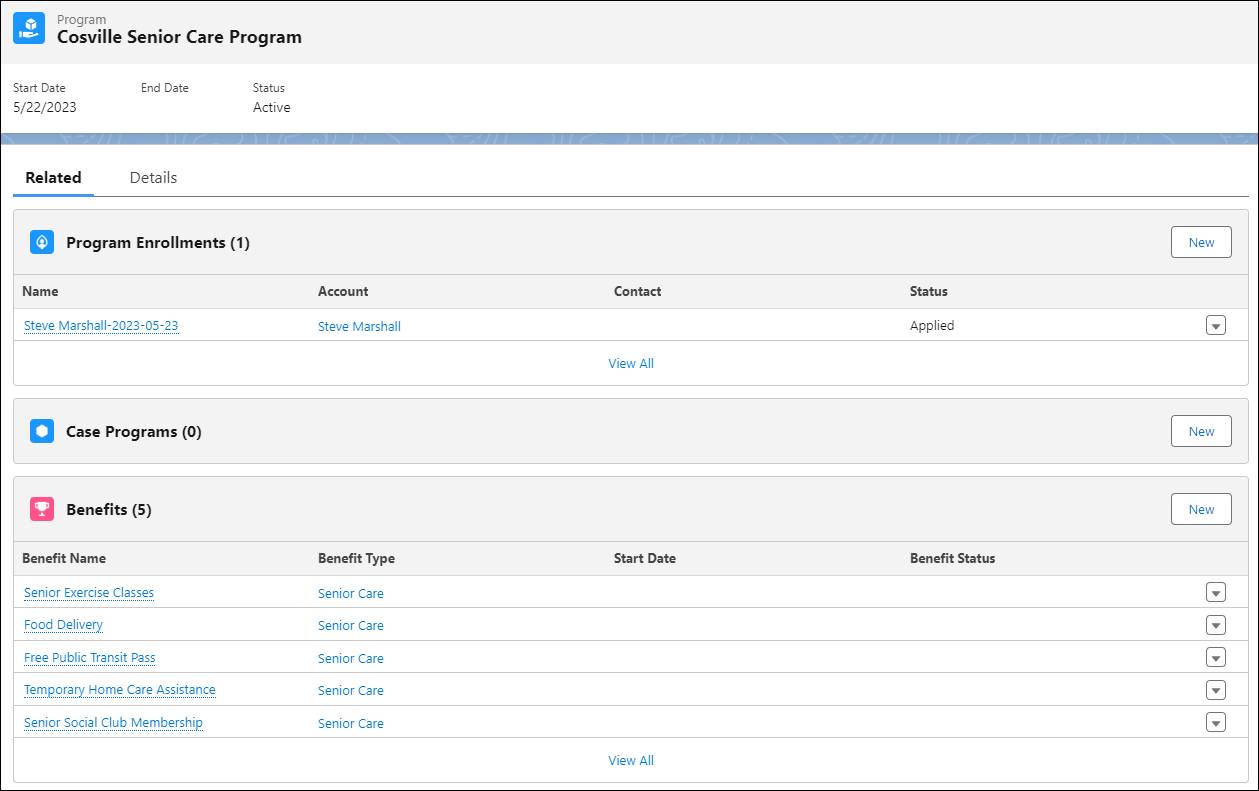Click the Benefit Status column header
The width and height of the screenshot is (1259, 791).
953,558
